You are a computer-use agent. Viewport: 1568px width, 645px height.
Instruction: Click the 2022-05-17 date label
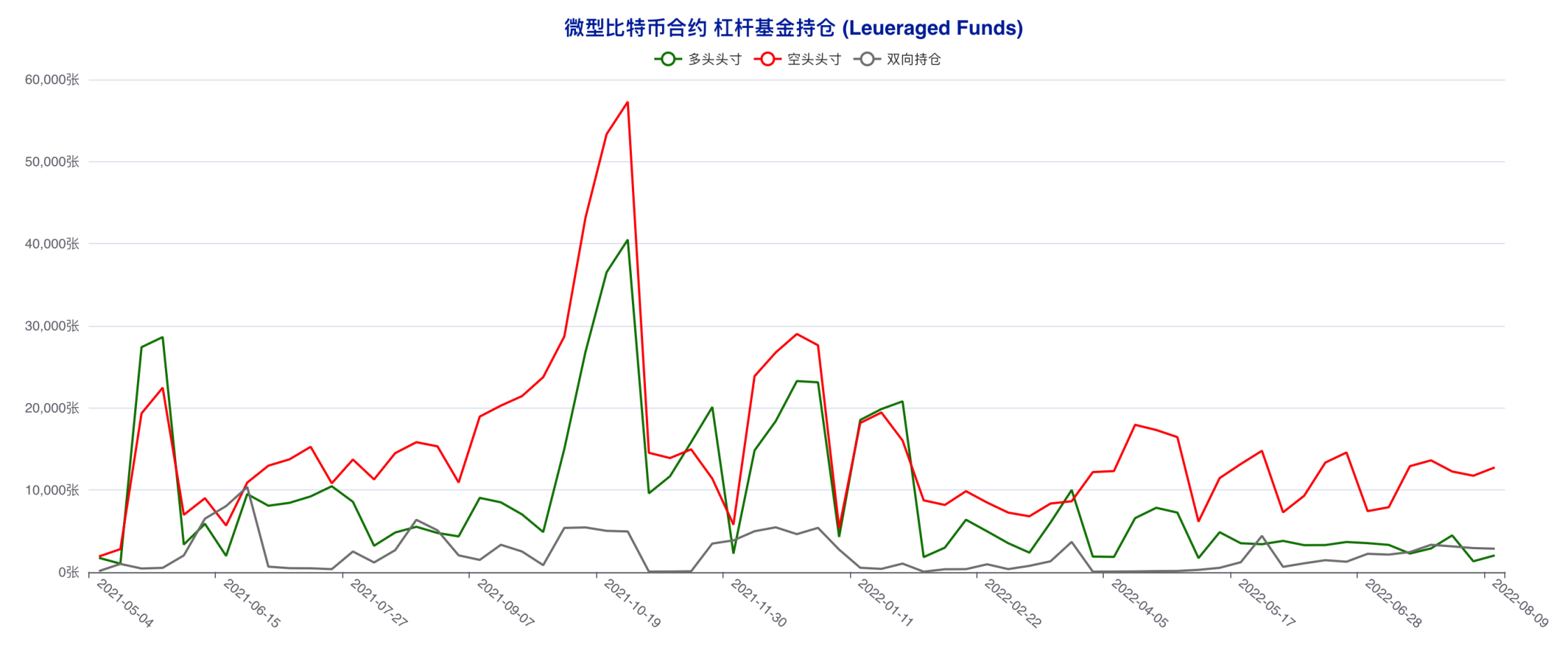coord(1267,604)
